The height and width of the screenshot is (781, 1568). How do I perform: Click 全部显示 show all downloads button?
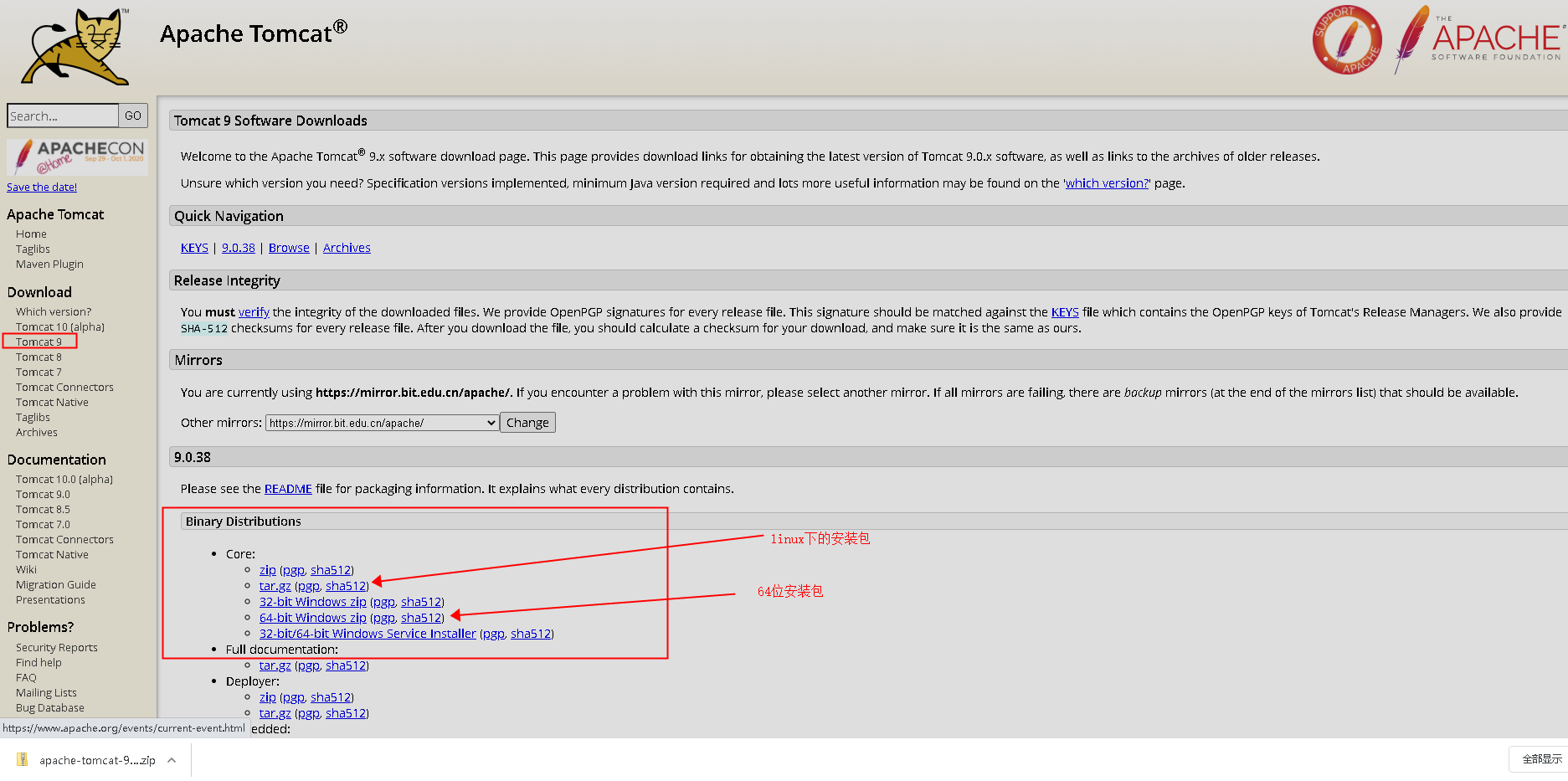coord(1541,759)
